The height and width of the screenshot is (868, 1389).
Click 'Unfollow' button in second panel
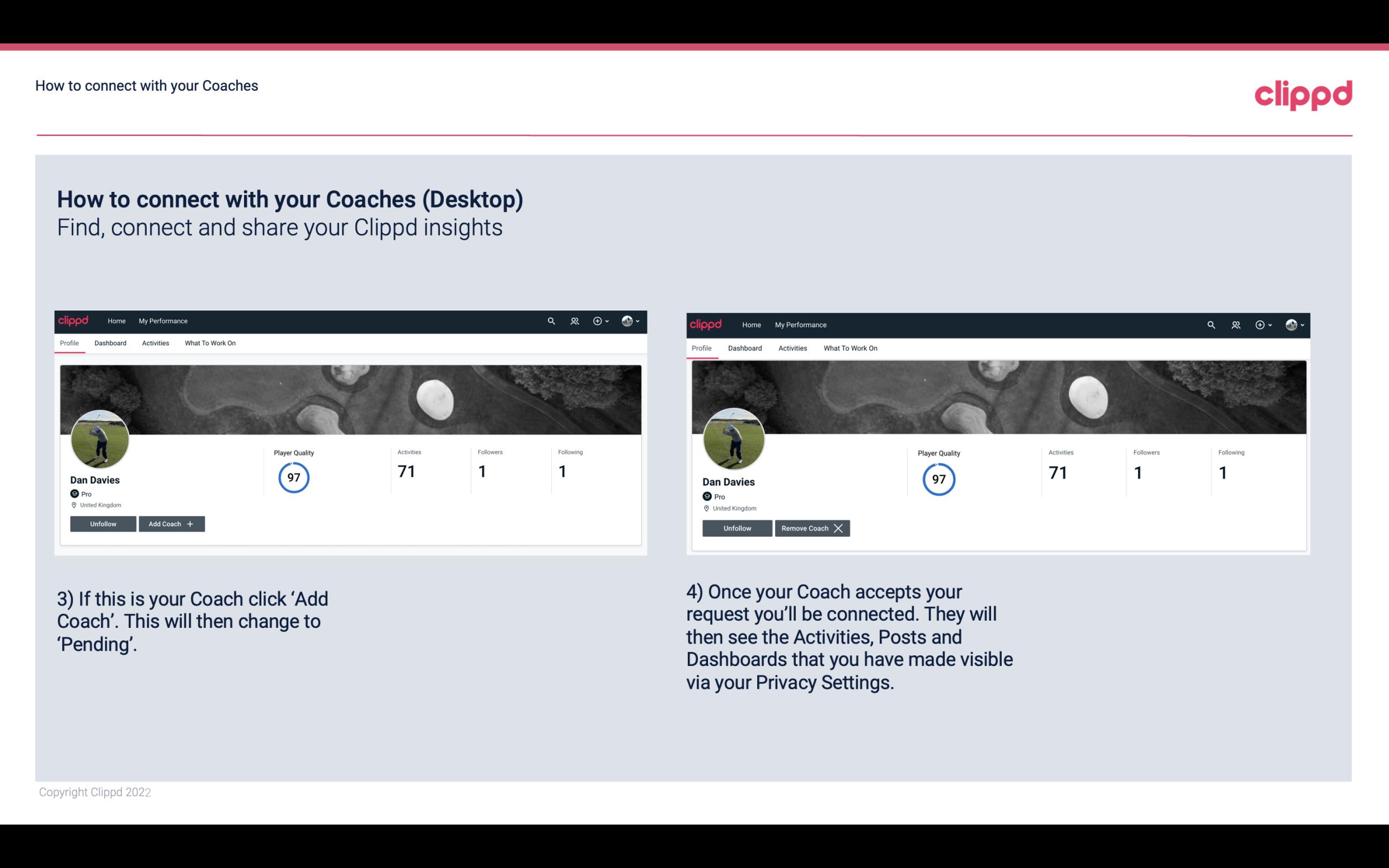click(736, 528)
